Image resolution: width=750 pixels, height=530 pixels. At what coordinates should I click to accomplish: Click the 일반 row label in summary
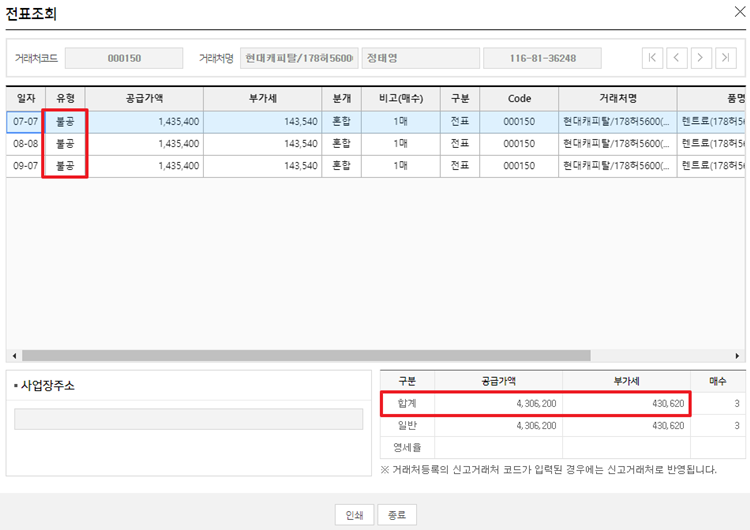tap(407, 425)
